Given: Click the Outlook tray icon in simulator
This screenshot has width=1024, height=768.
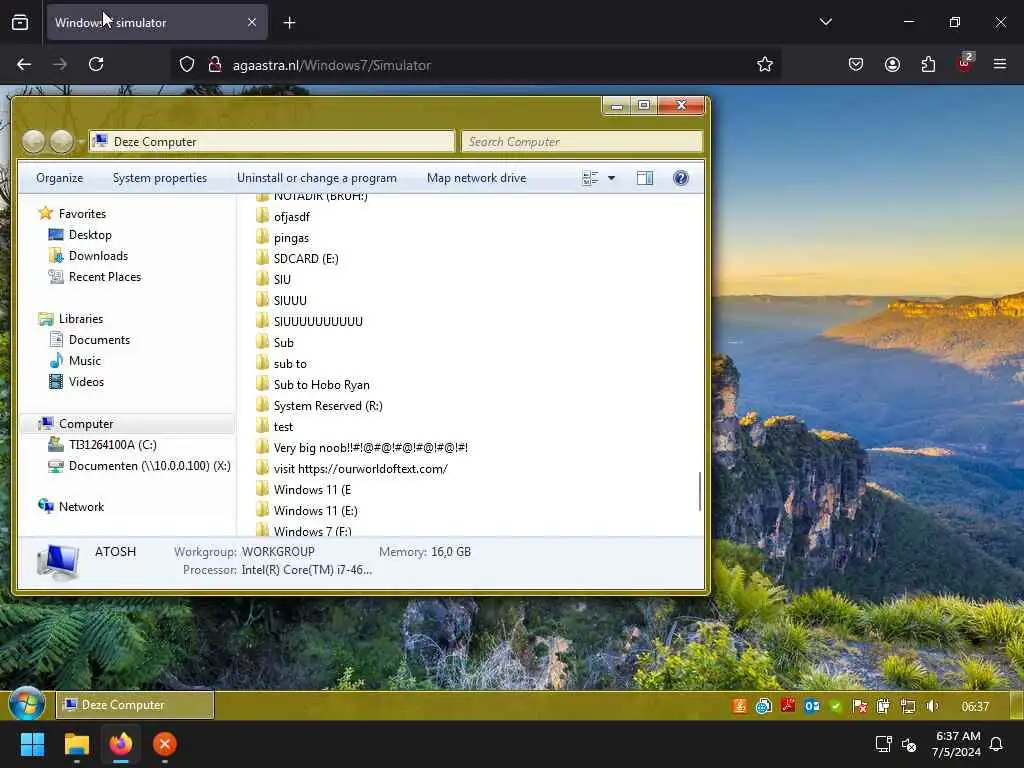Looking at the screenshot, I should click(812, 706).
